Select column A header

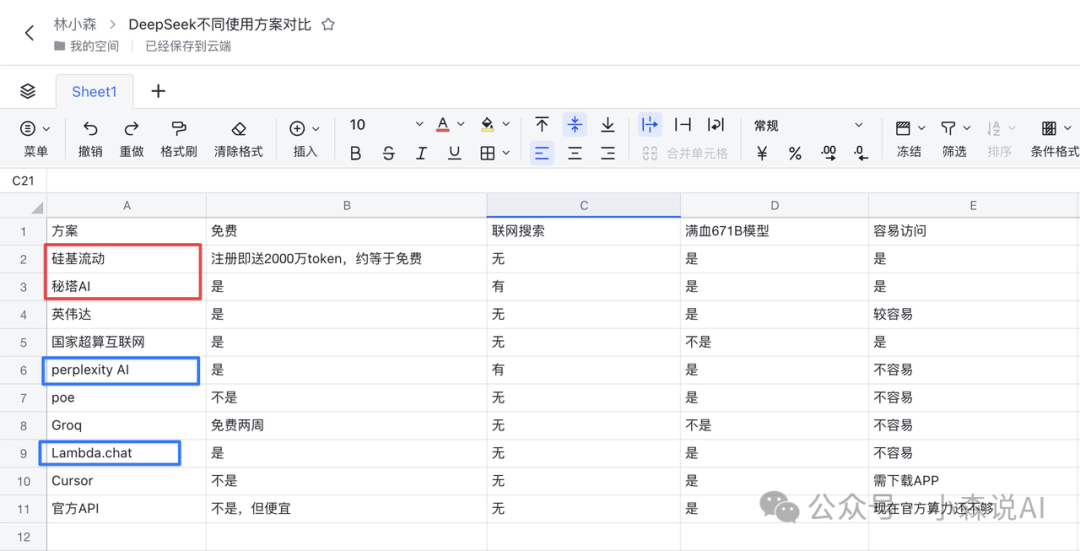(127, 205)
